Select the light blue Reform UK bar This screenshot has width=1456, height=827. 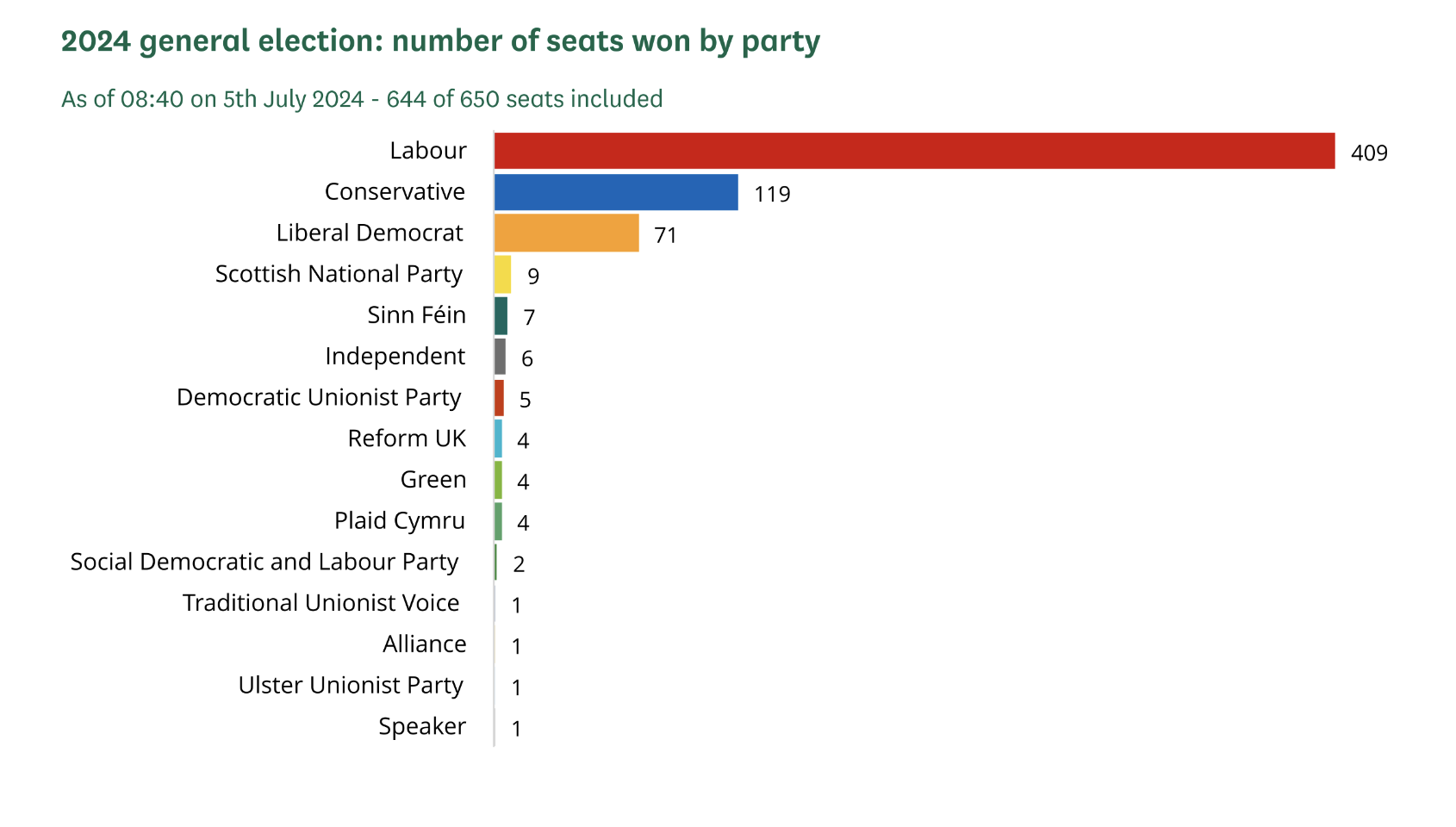(498, 438)
